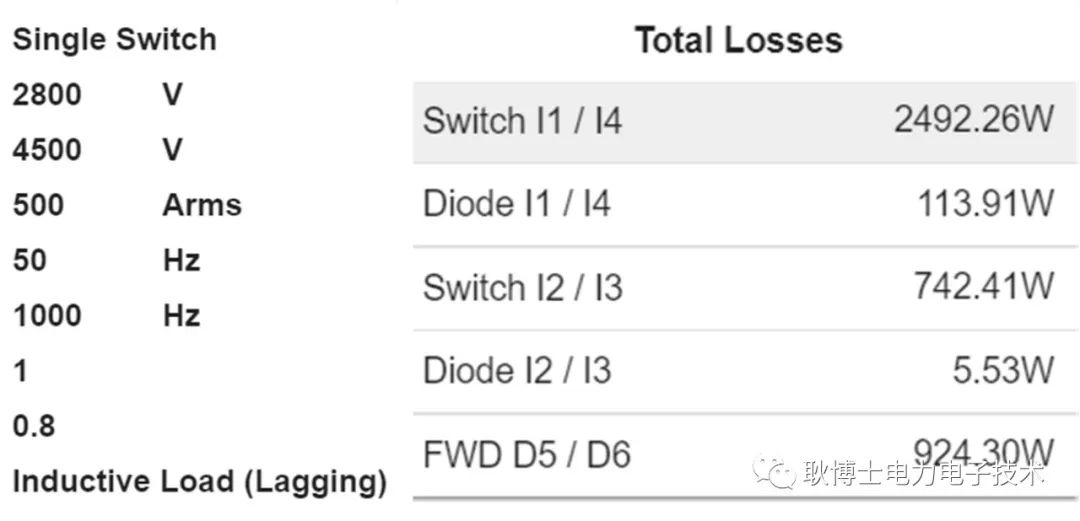Image resolution: width=1080 pixels, height=521 pixels.
Task: Click the 2800 voltage value
Action: (x=47, y=95)
